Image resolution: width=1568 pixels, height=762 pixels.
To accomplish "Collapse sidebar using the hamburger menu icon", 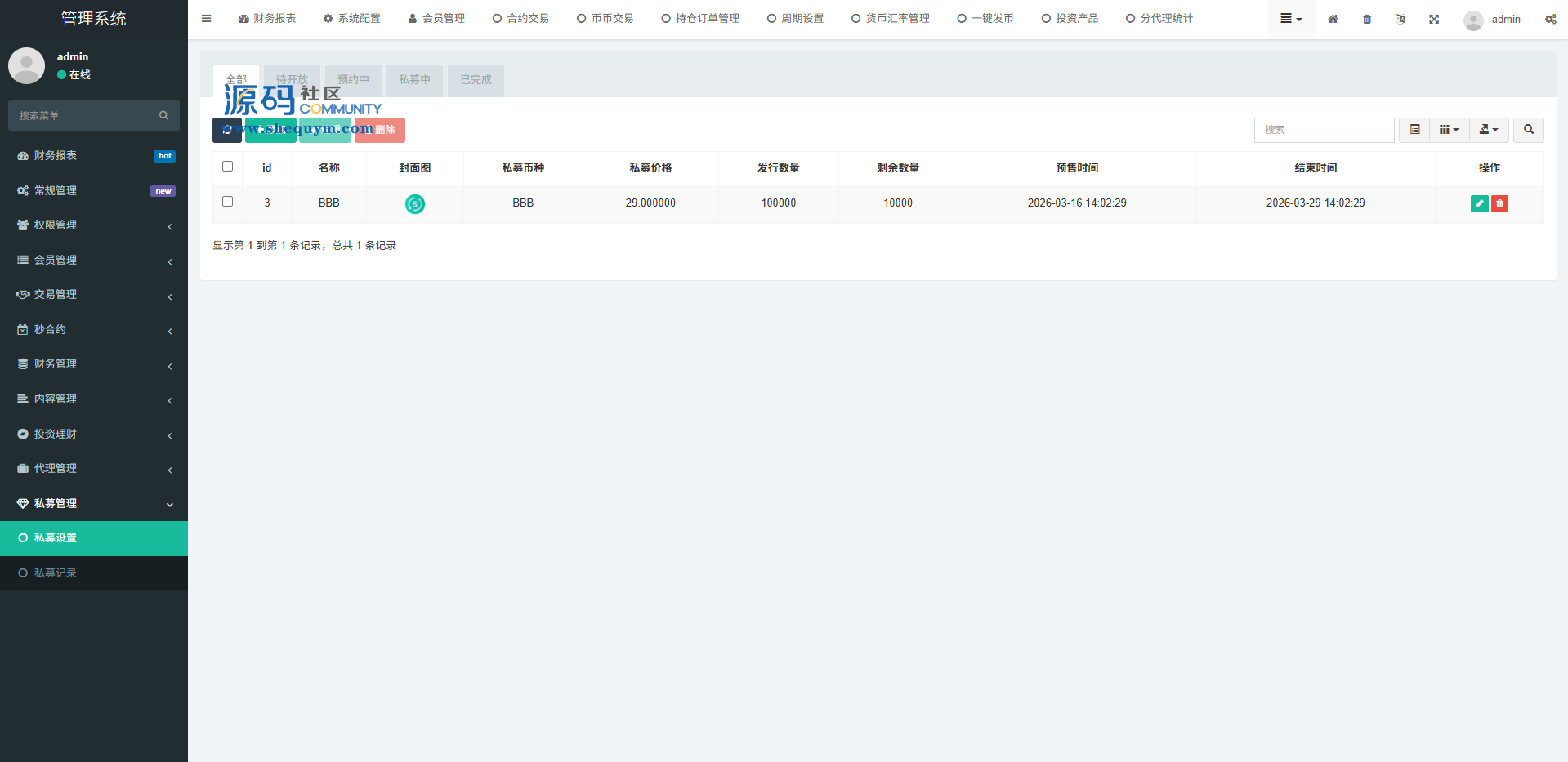I will pos(207,18).
